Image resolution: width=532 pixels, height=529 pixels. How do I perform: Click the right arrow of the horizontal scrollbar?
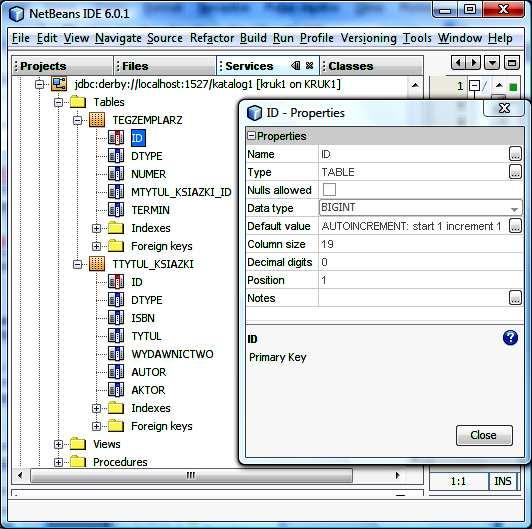(x=398, y=475)
